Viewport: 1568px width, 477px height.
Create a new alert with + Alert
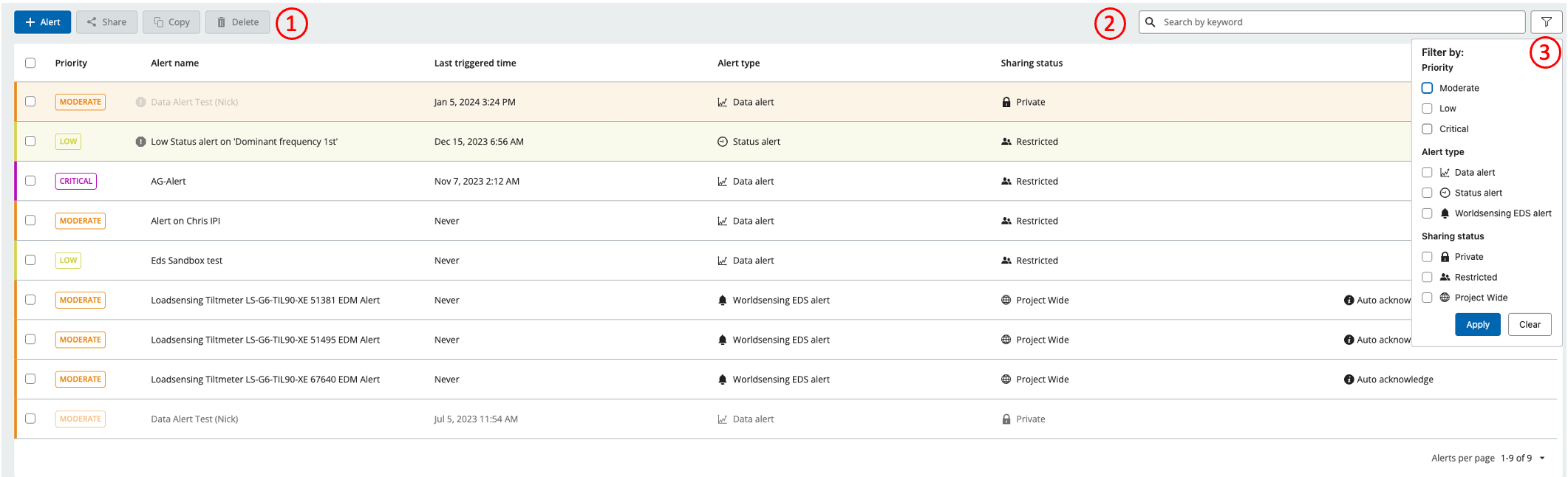pyautogui.click(x=43, y=22)
